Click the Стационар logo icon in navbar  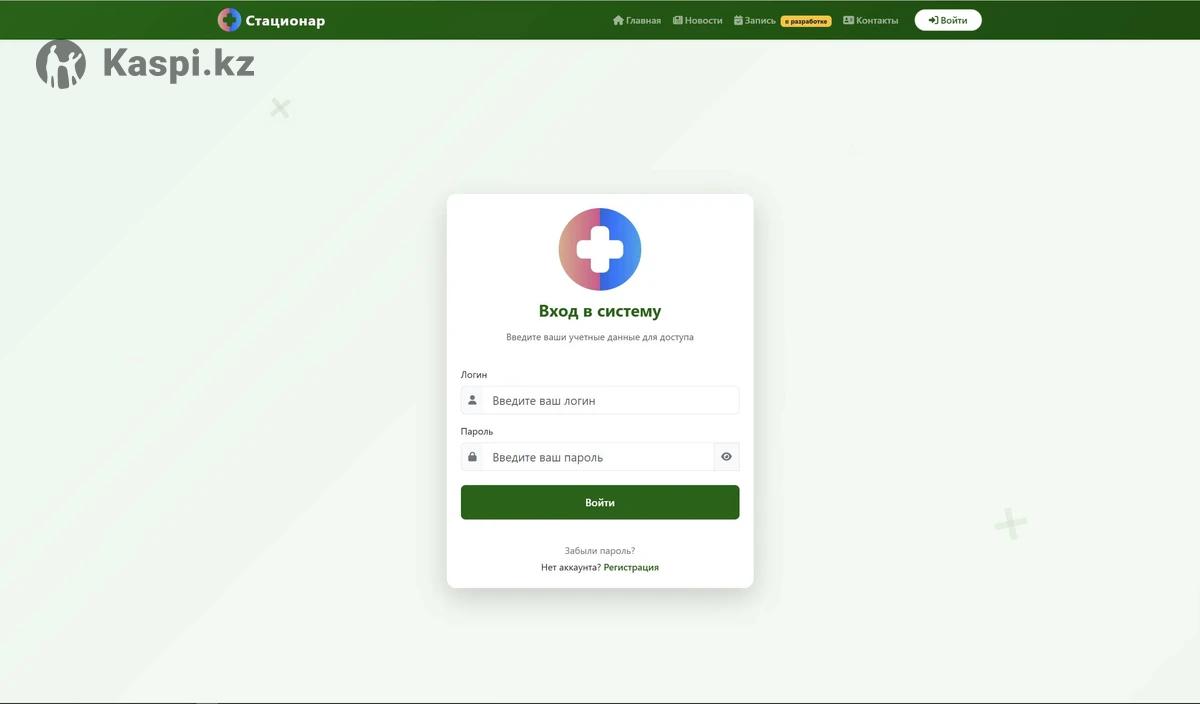tap(229, 20)
